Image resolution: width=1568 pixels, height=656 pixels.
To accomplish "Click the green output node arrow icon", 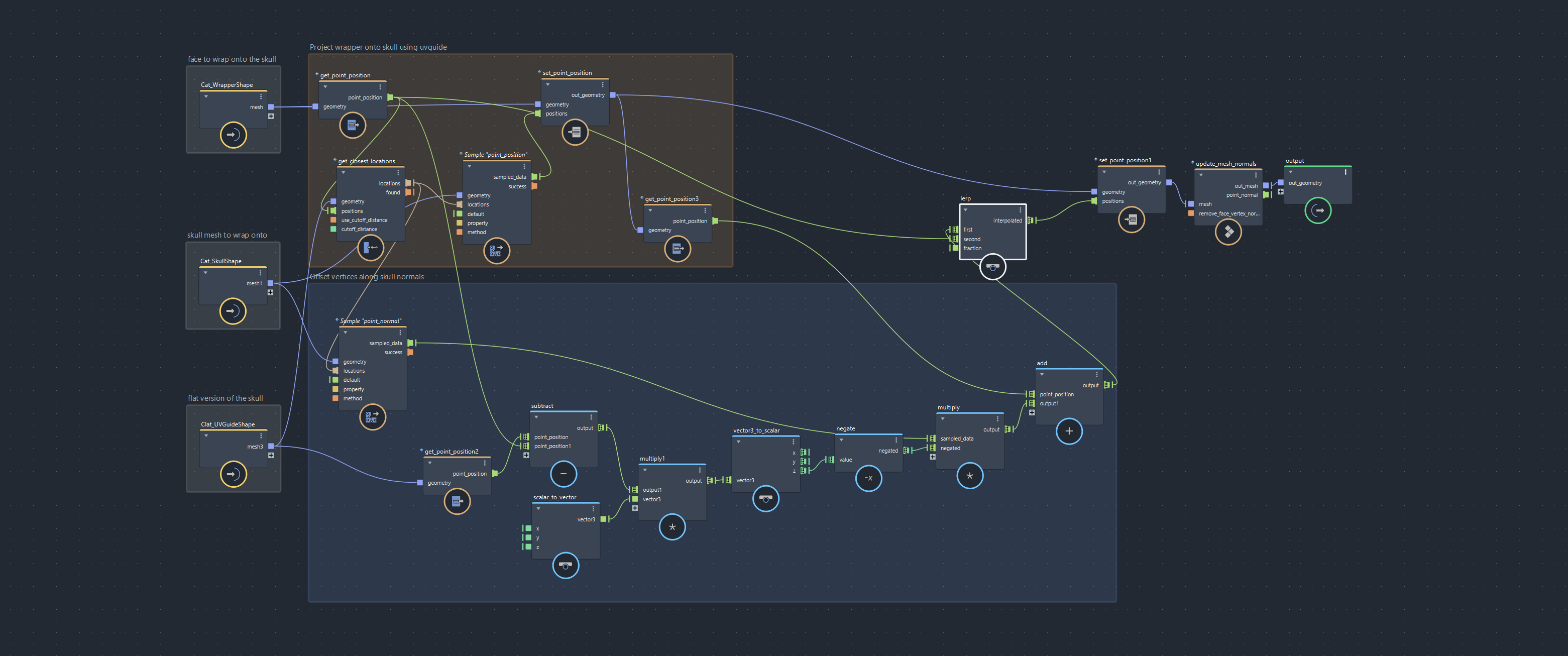I will point(1318,210).
